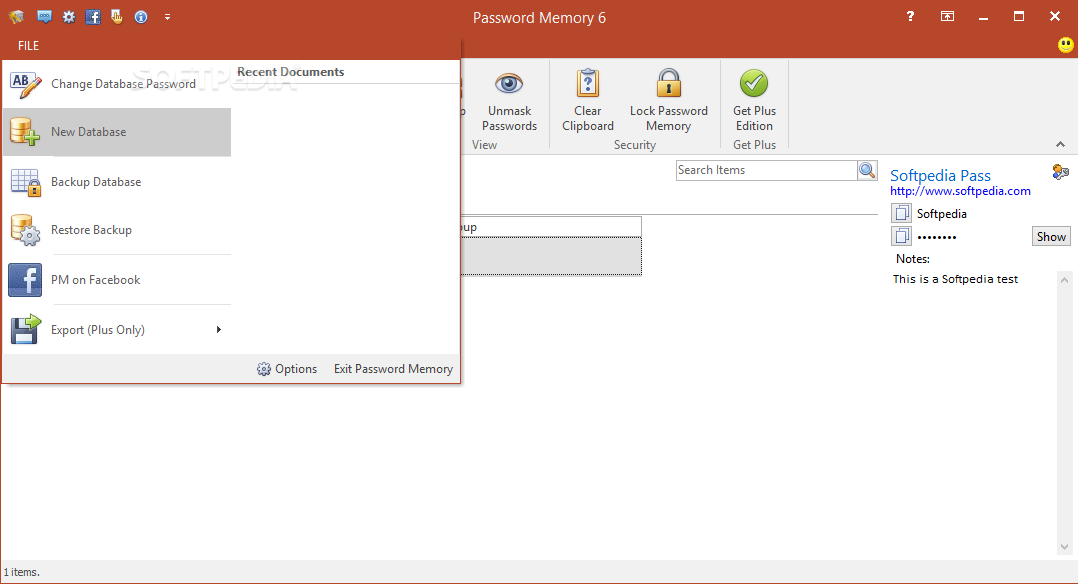This screenshot has height=584, width=1078.
Task: Click the Recent Documents header
Action: click(290, 72)
